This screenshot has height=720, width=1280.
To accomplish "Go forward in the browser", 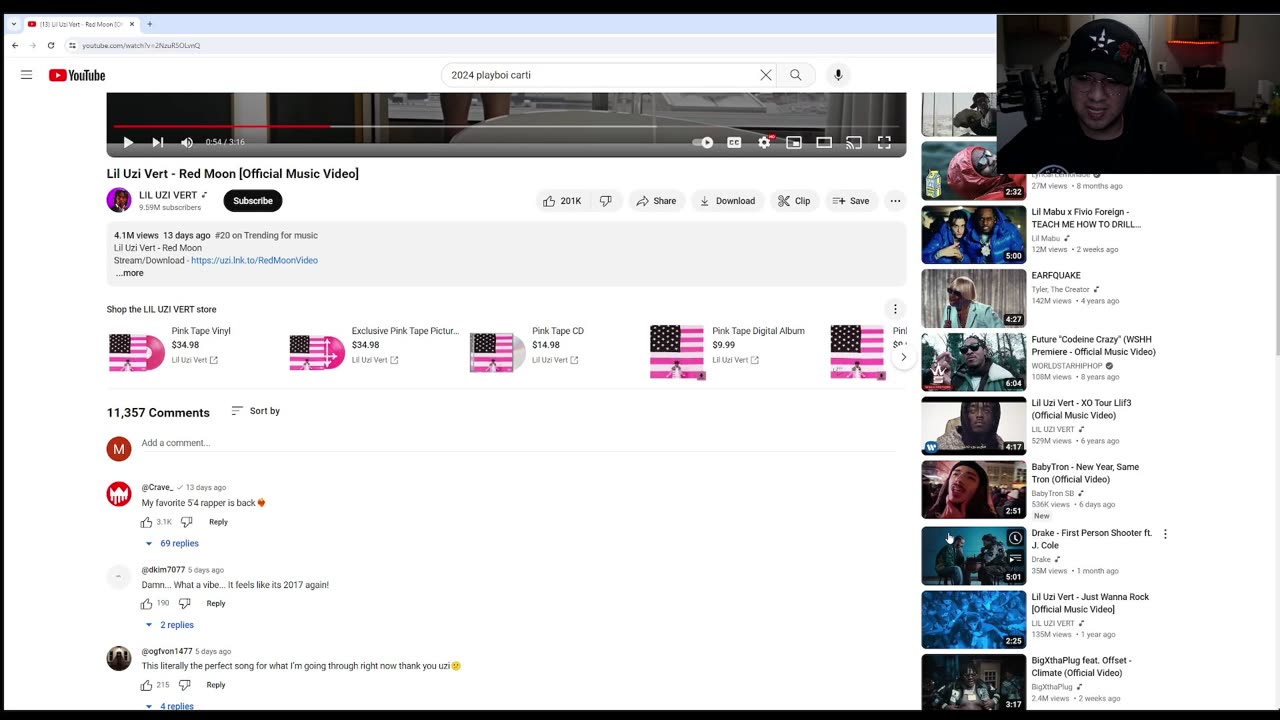I will point(32,45).
